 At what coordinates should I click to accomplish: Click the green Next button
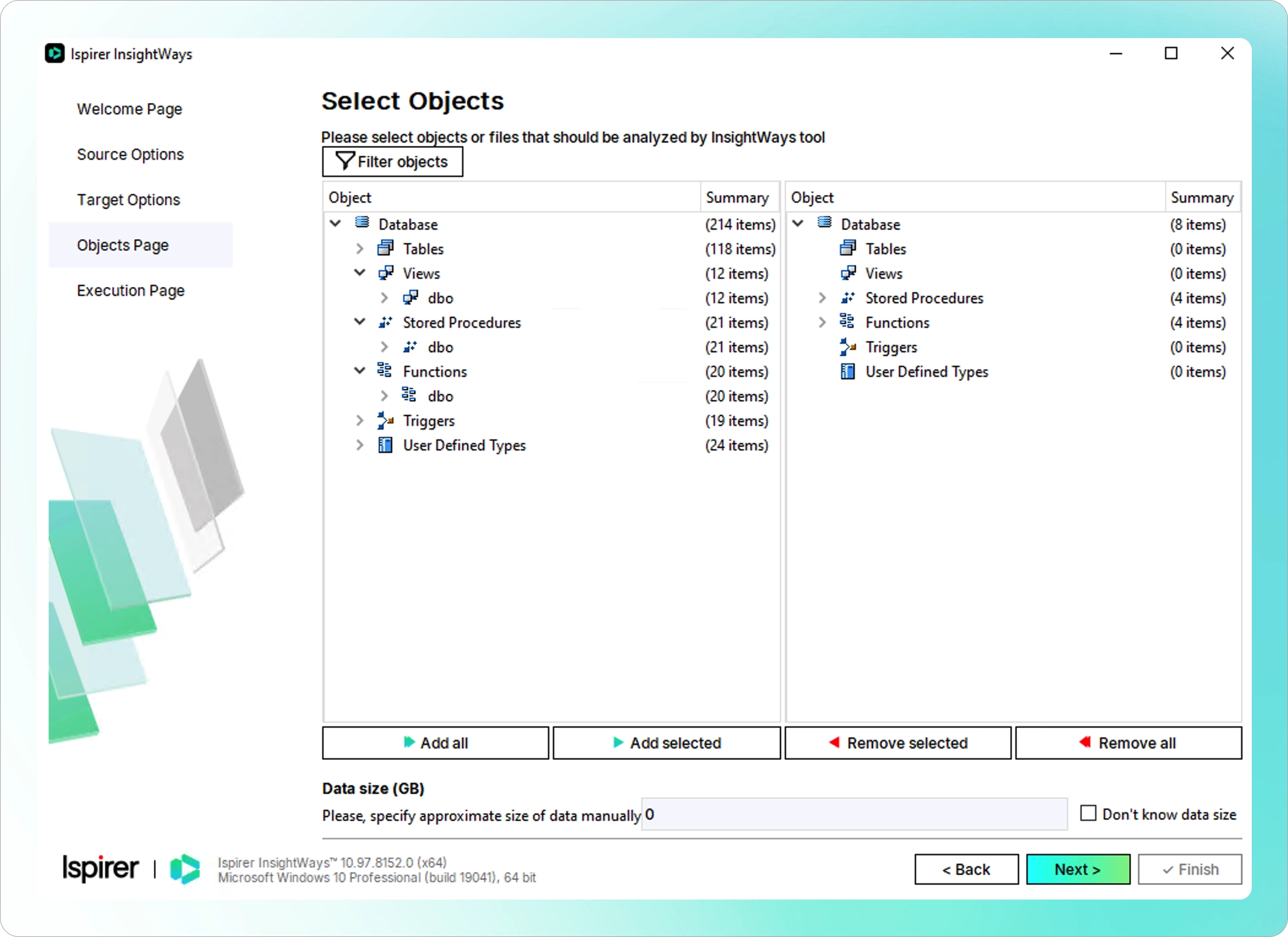1078,869
